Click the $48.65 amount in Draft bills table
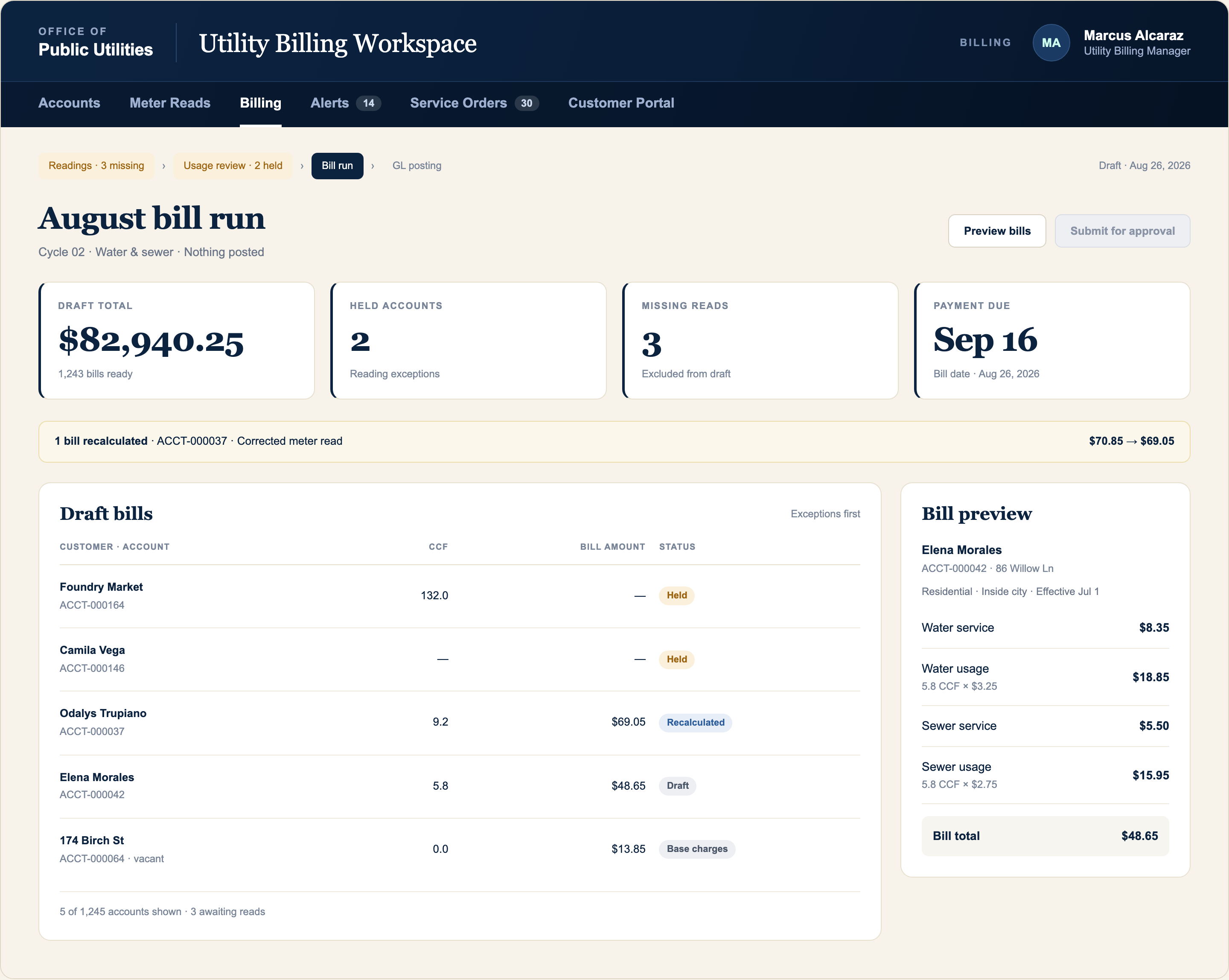Viewport: 1229px width, 980px height. (x=628, y=786)
